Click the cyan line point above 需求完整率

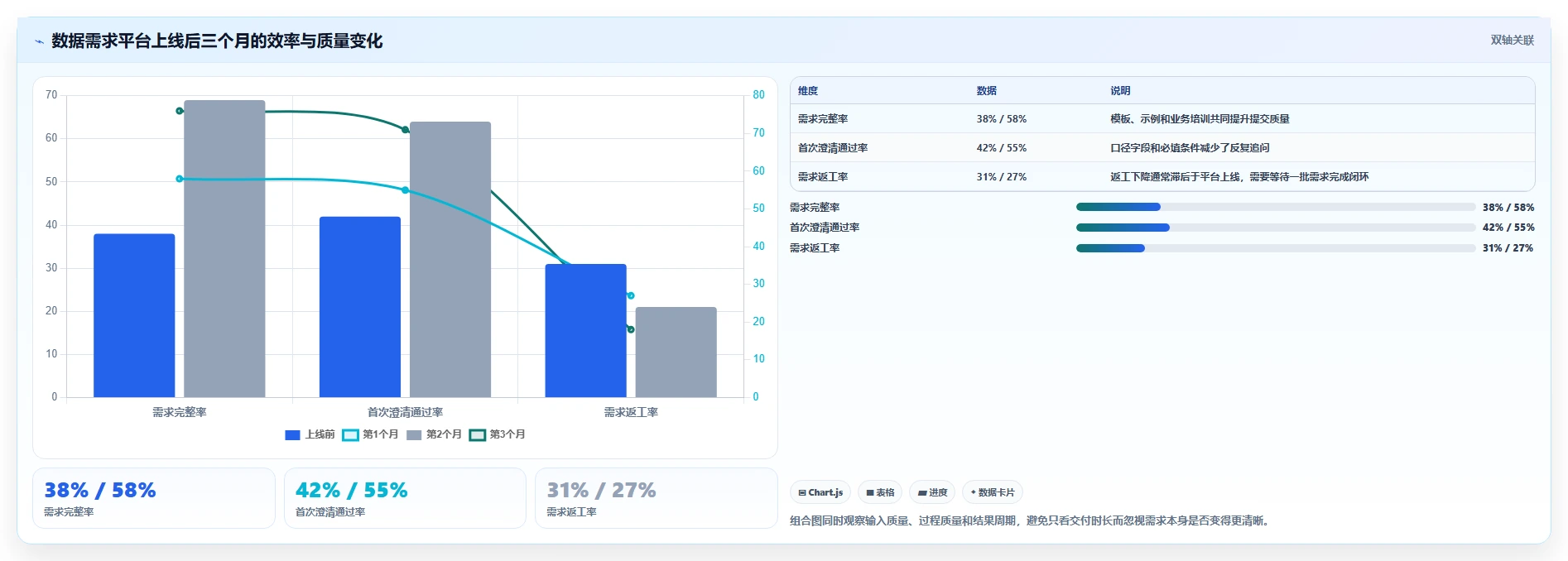coord(180,179)
